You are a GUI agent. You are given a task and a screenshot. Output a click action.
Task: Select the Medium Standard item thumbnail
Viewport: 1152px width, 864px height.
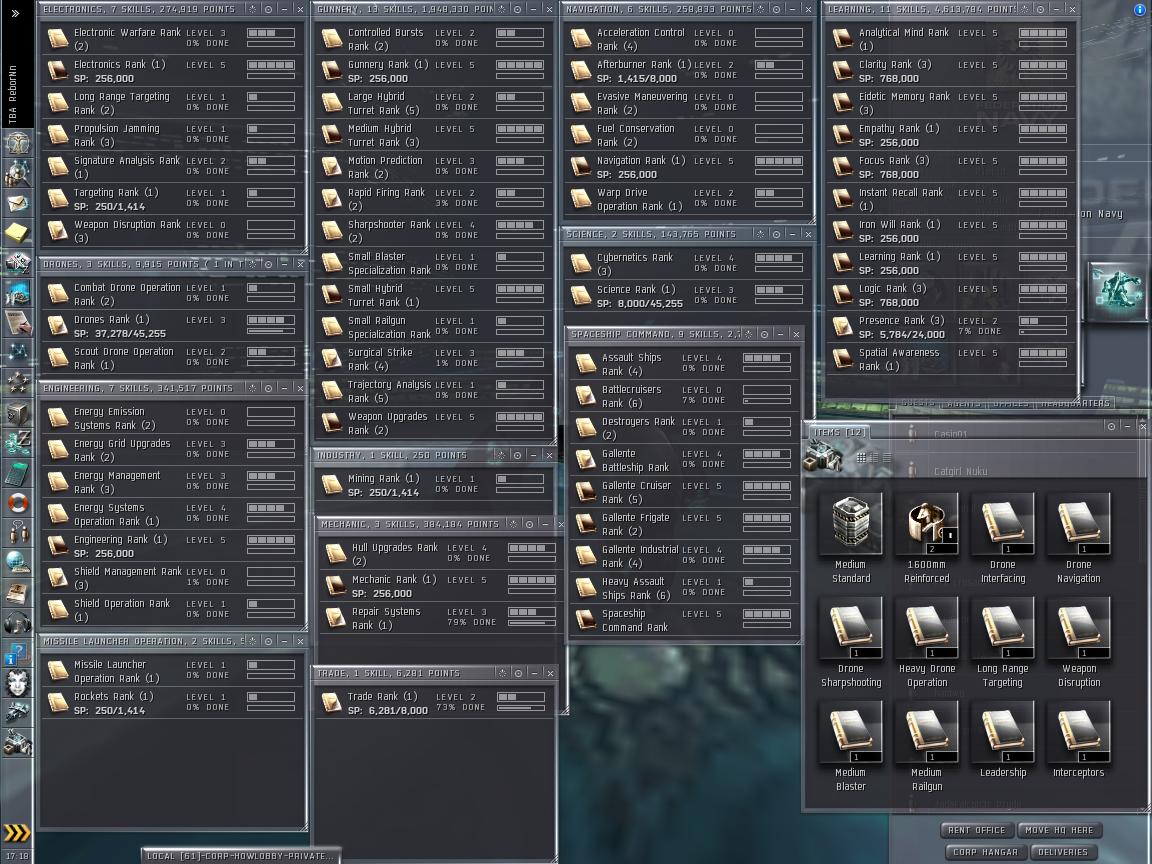click(851, 523)
